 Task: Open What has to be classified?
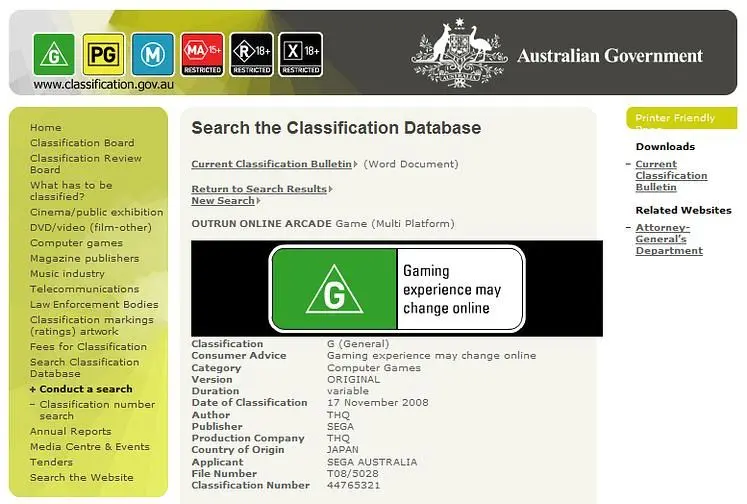(x=71, y=191)
